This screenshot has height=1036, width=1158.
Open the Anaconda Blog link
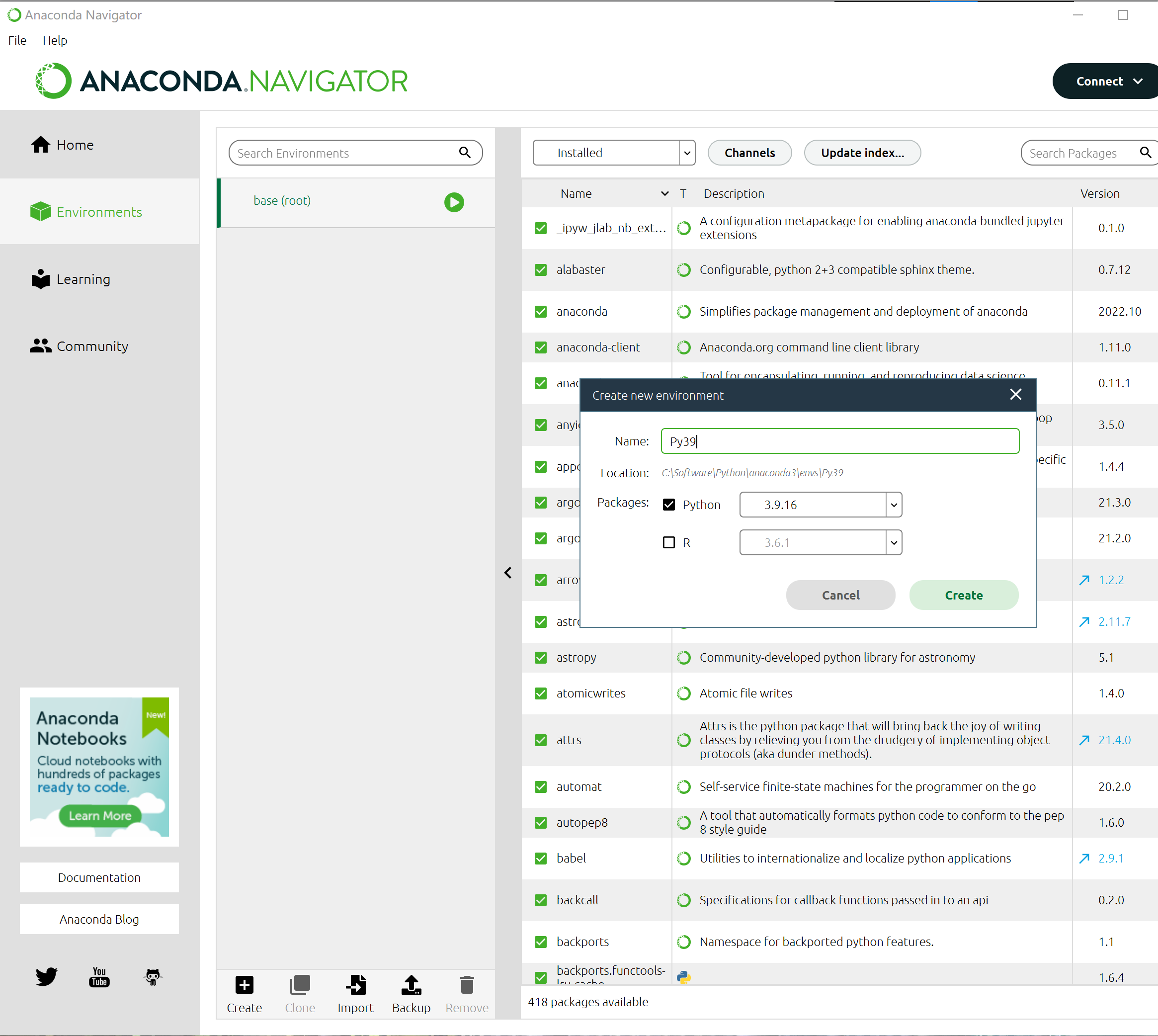tap(99, 919)
